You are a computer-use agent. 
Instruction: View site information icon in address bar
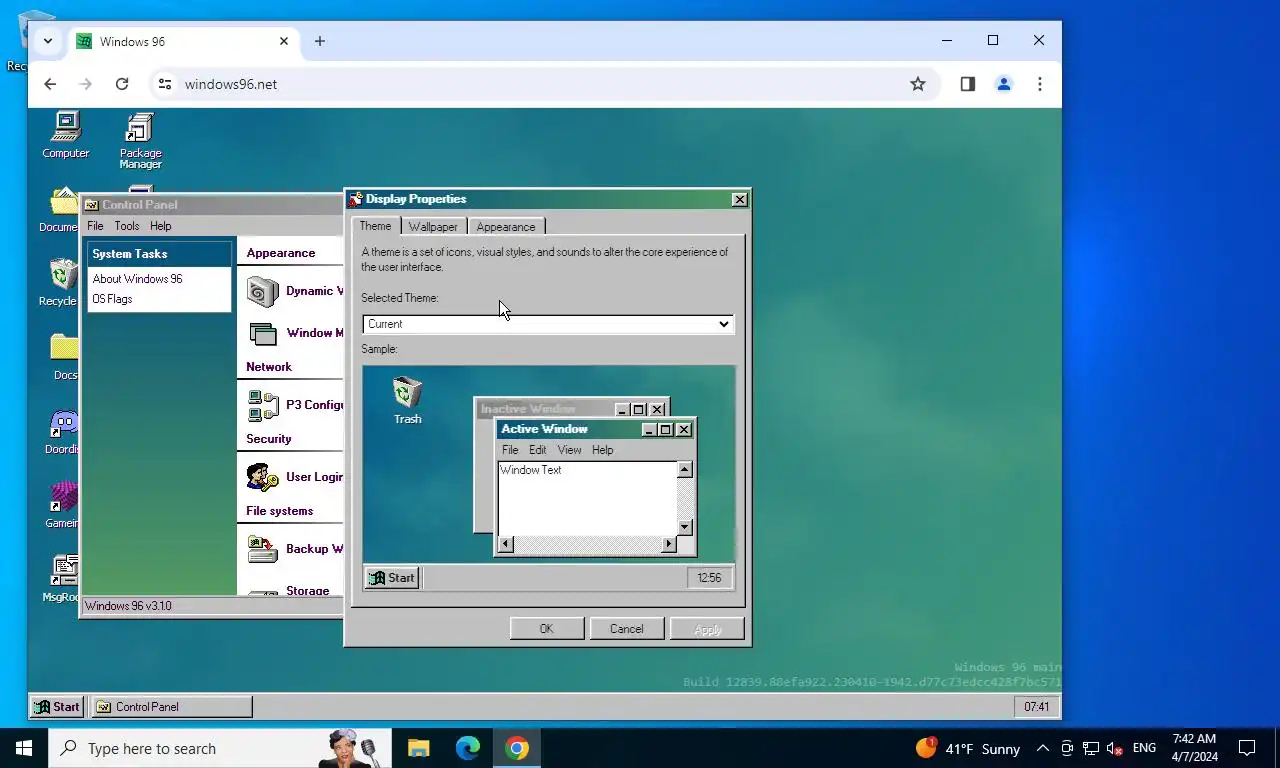coord(165,84)
